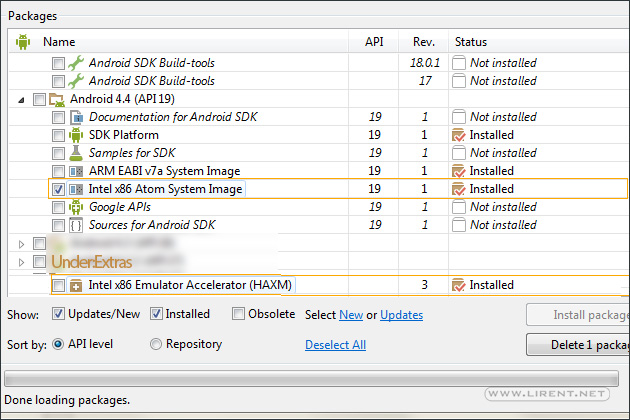The image size is (630, 420).
Task: Tick the Android 4.4 (API 19) group checkbox
Action: [x=39, y=99]
